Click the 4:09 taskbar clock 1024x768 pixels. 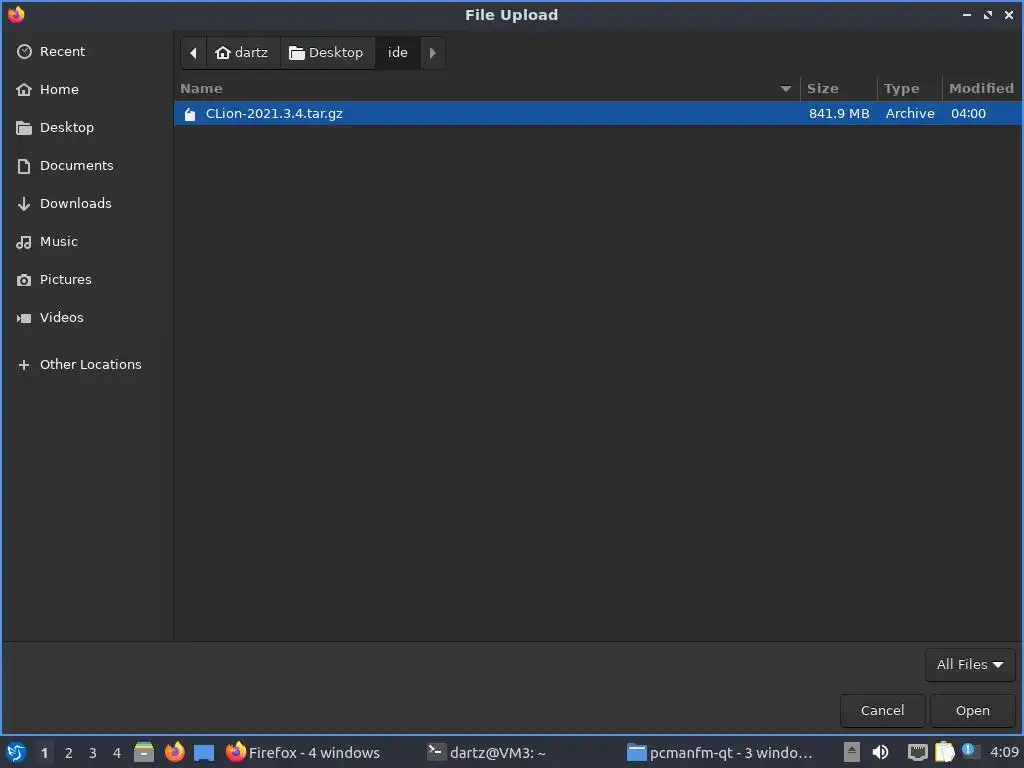pos(1004,753)
